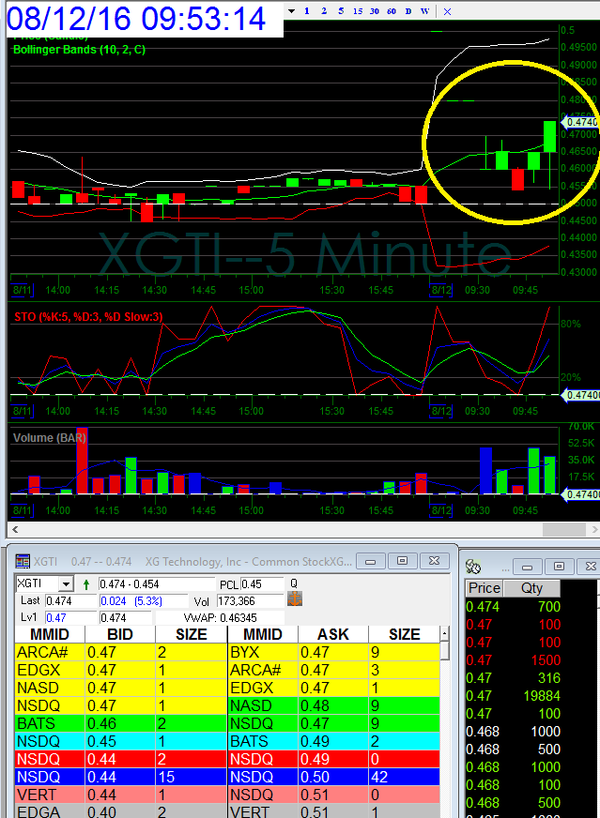The width and height of the screenshot is (600, 818).
Task: Select the 1-minute chart interval
Action: pyautogui.click(x=307, y=11)
